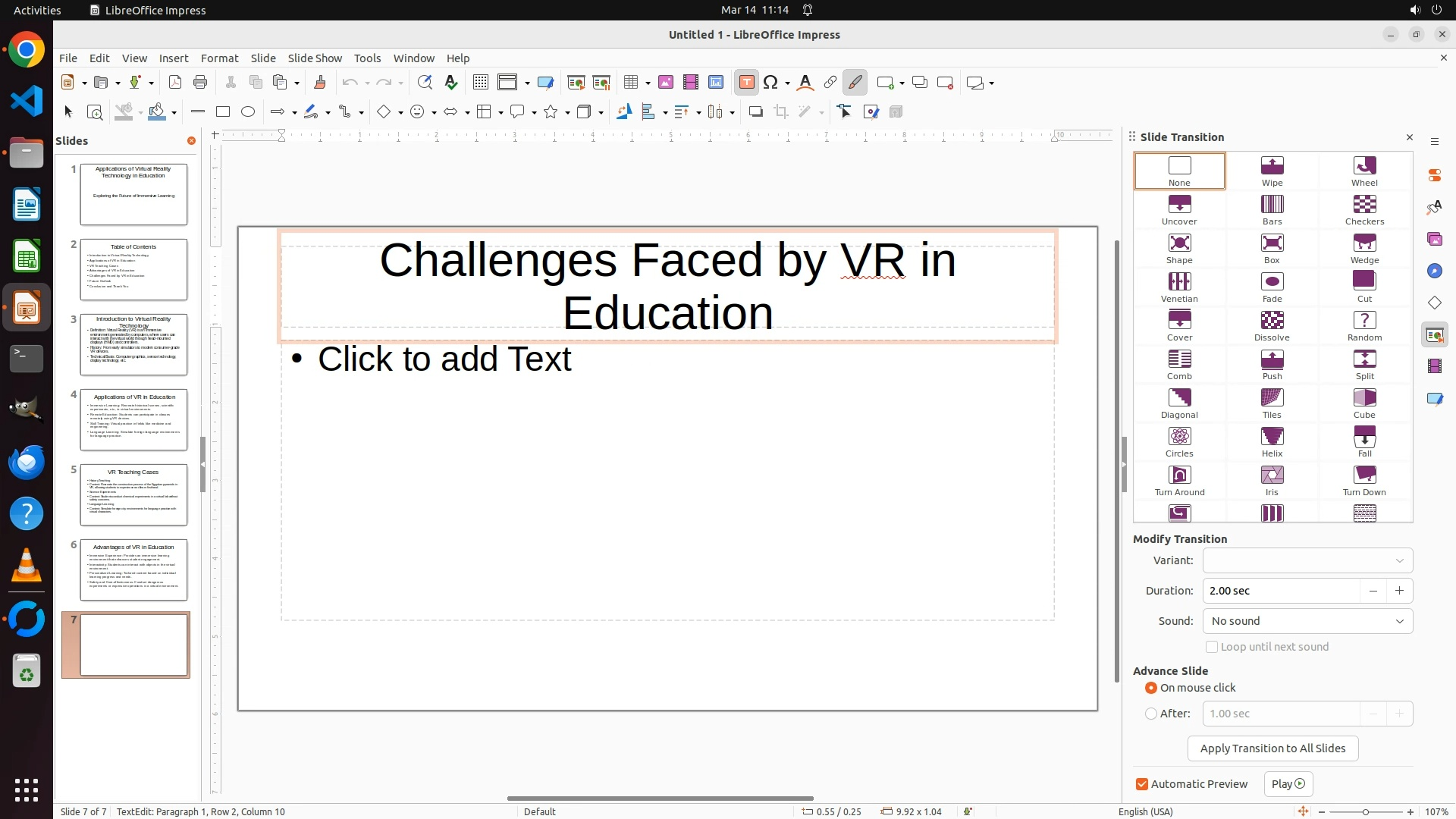Select the Rectangle drawing tool

pos(223,112)
